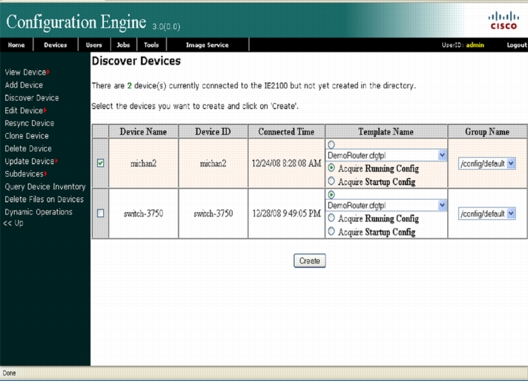
Task: Click the Create button
Action: [309, 261]
